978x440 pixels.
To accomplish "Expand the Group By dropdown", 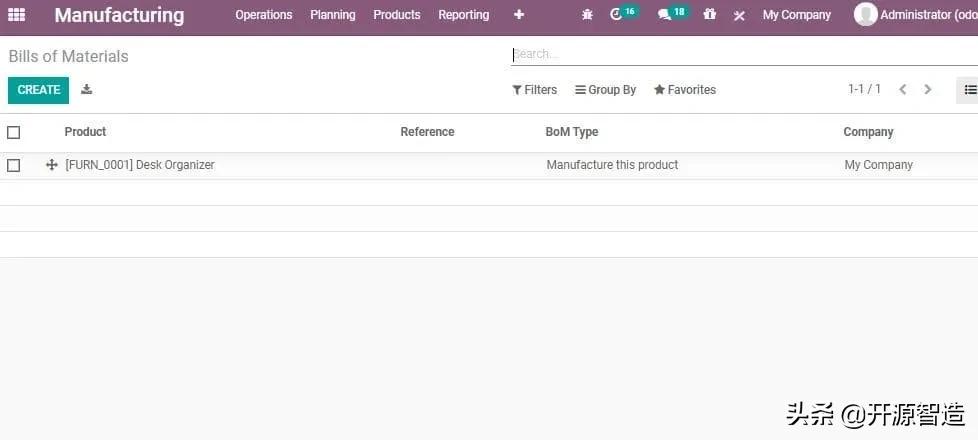I will click(606, 90).
